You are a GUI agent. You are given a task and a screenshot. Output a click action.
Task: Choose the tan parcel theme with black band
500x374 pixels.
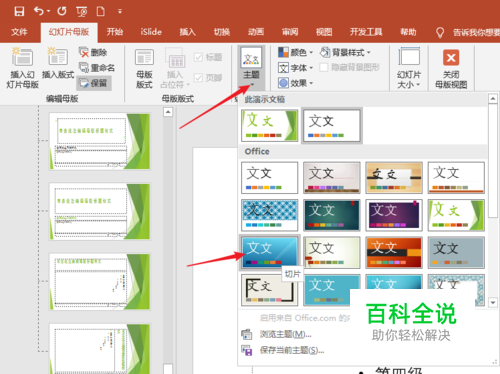pyautogui.click(x=394, y=178)
